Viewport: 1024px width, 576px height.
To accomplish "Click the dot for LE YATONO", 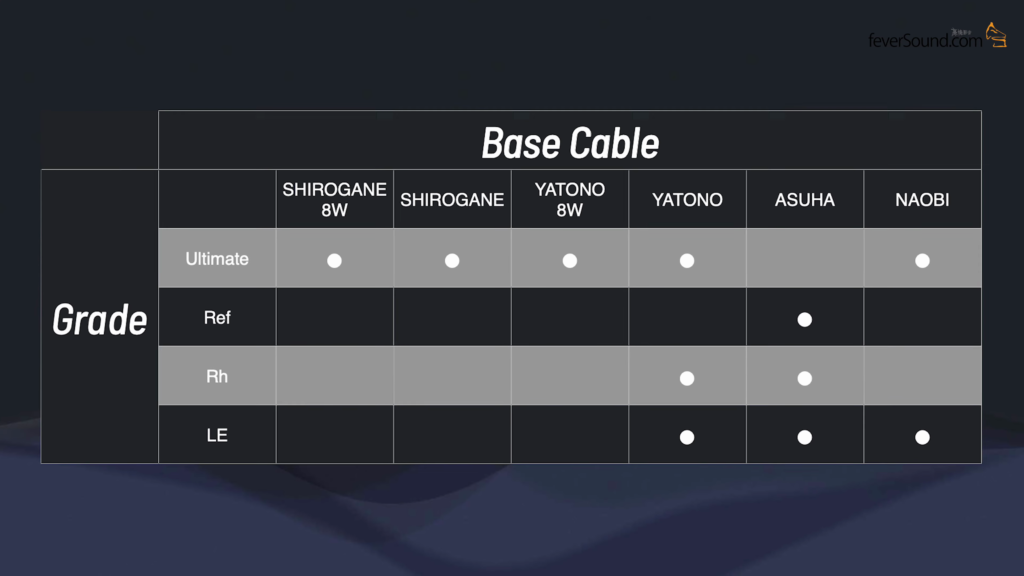I will point(687,437).
